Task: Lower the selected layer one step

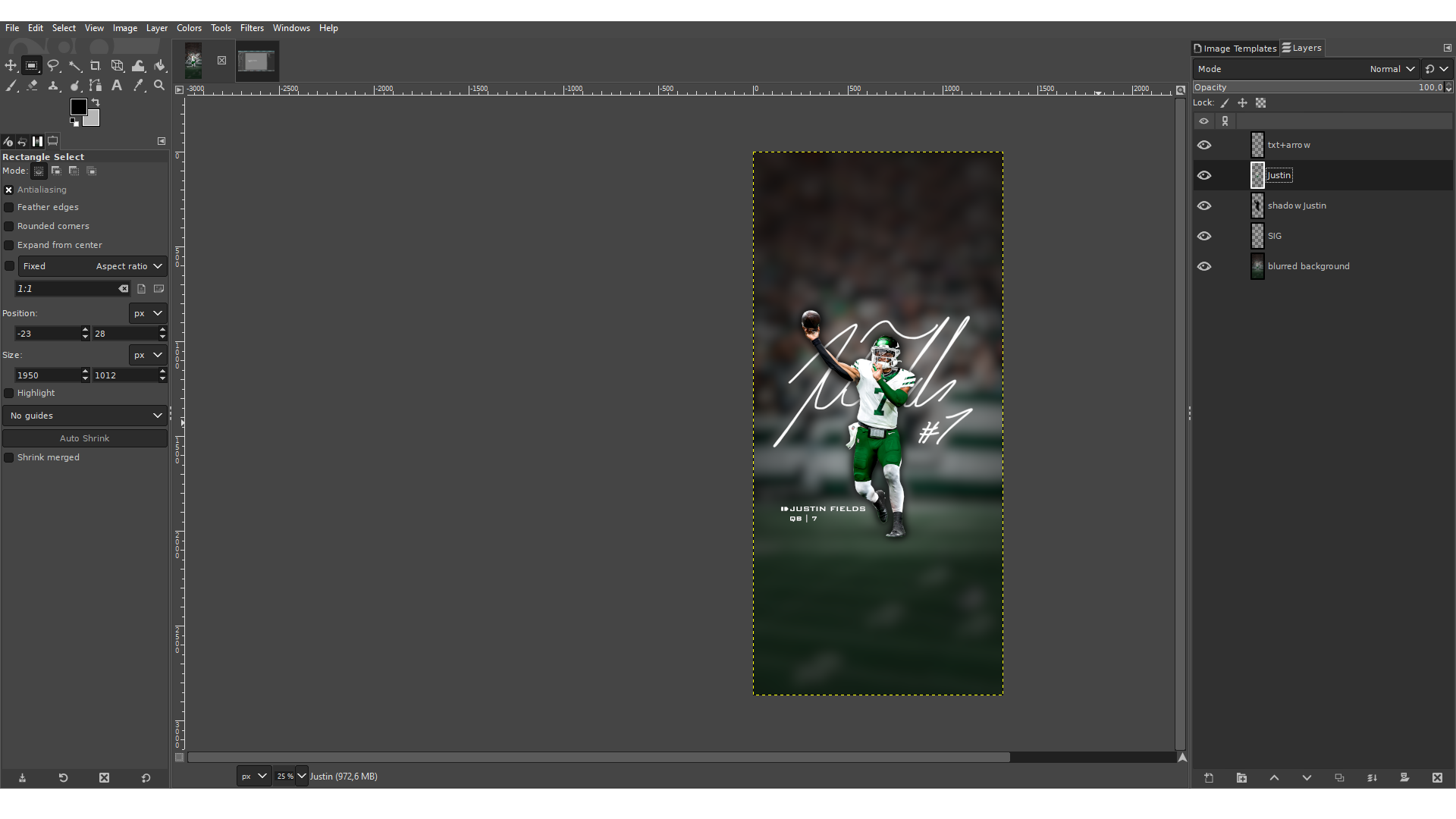Action: coord(1307,778)
